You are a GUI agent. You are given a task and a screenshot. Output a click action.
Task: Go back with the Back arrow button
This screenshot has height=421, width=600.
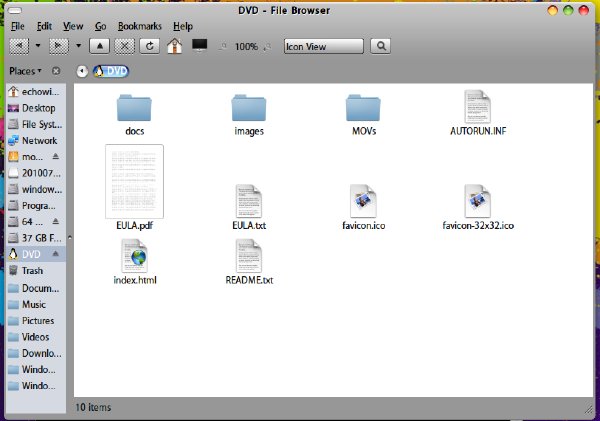click(x=19, y=46)
